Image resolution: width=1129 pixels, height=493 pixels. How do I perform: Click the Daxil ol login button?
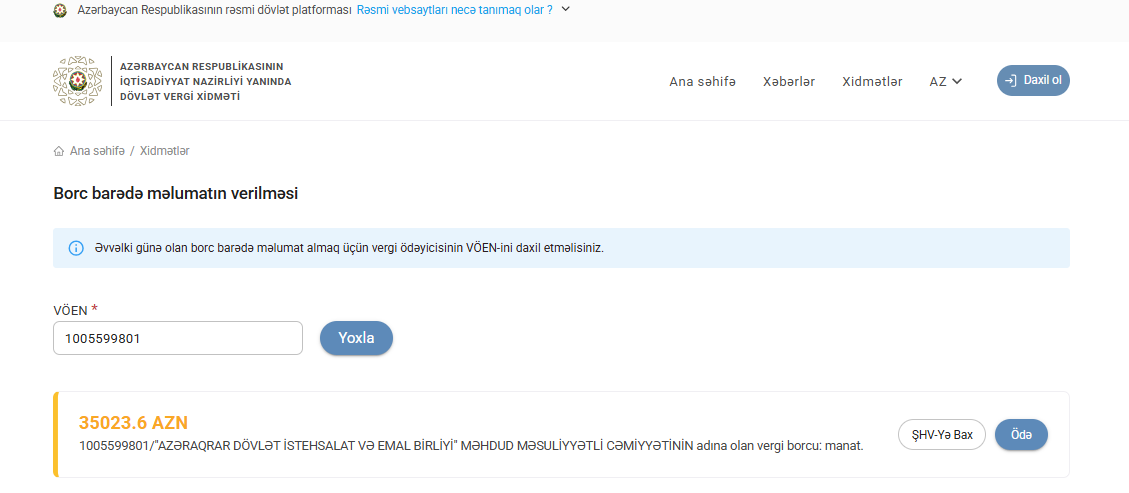[x=1033, y=80]
